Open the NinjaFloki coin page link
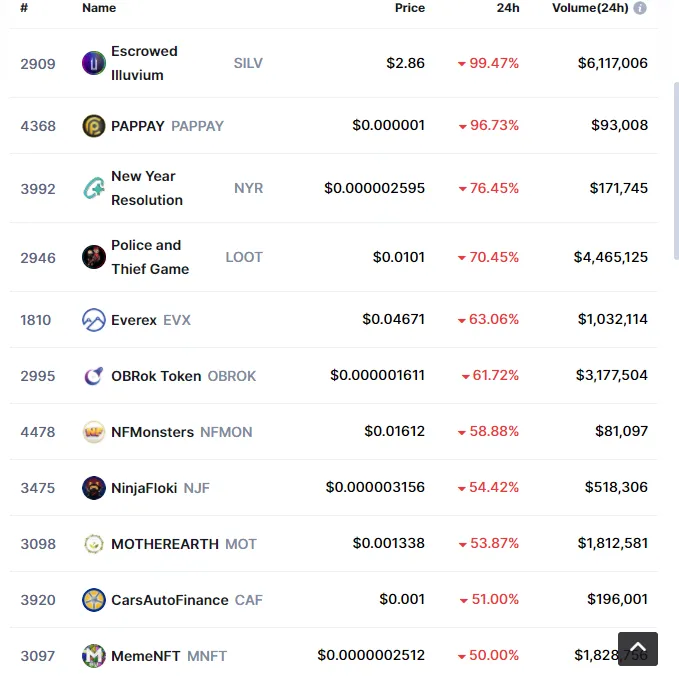This screenshot has height=680, width=679. [x=145, y=487]
